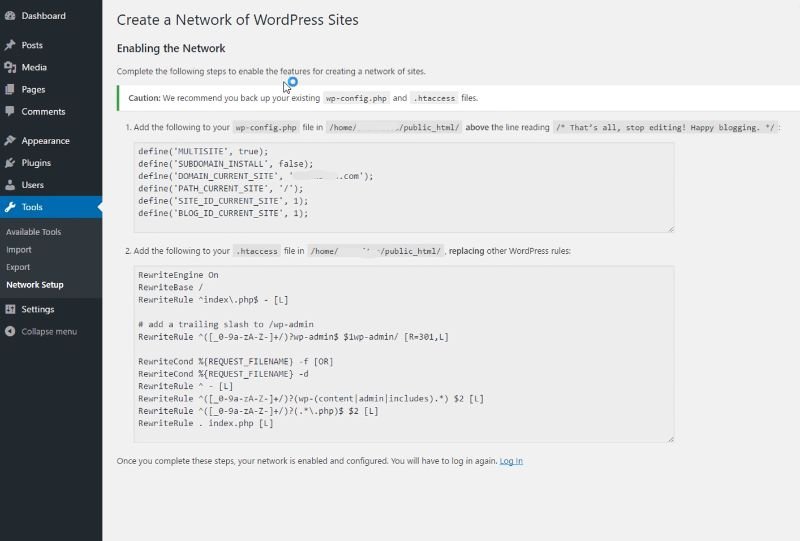
Task: Open the Dashboard menu item
Action: (43, 16)
